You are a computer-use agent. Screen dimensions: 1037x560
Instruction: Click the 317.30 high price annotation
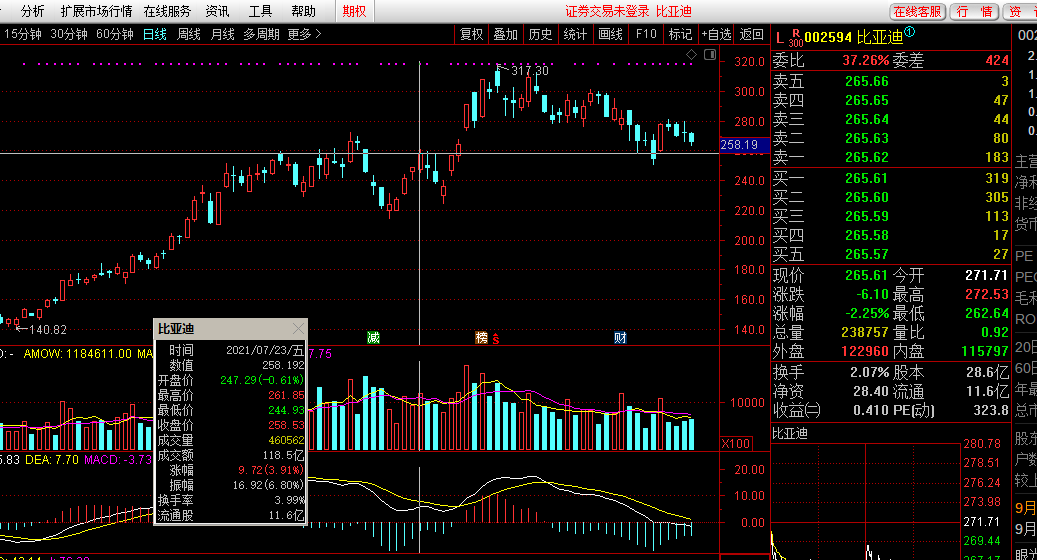[529, 70]
